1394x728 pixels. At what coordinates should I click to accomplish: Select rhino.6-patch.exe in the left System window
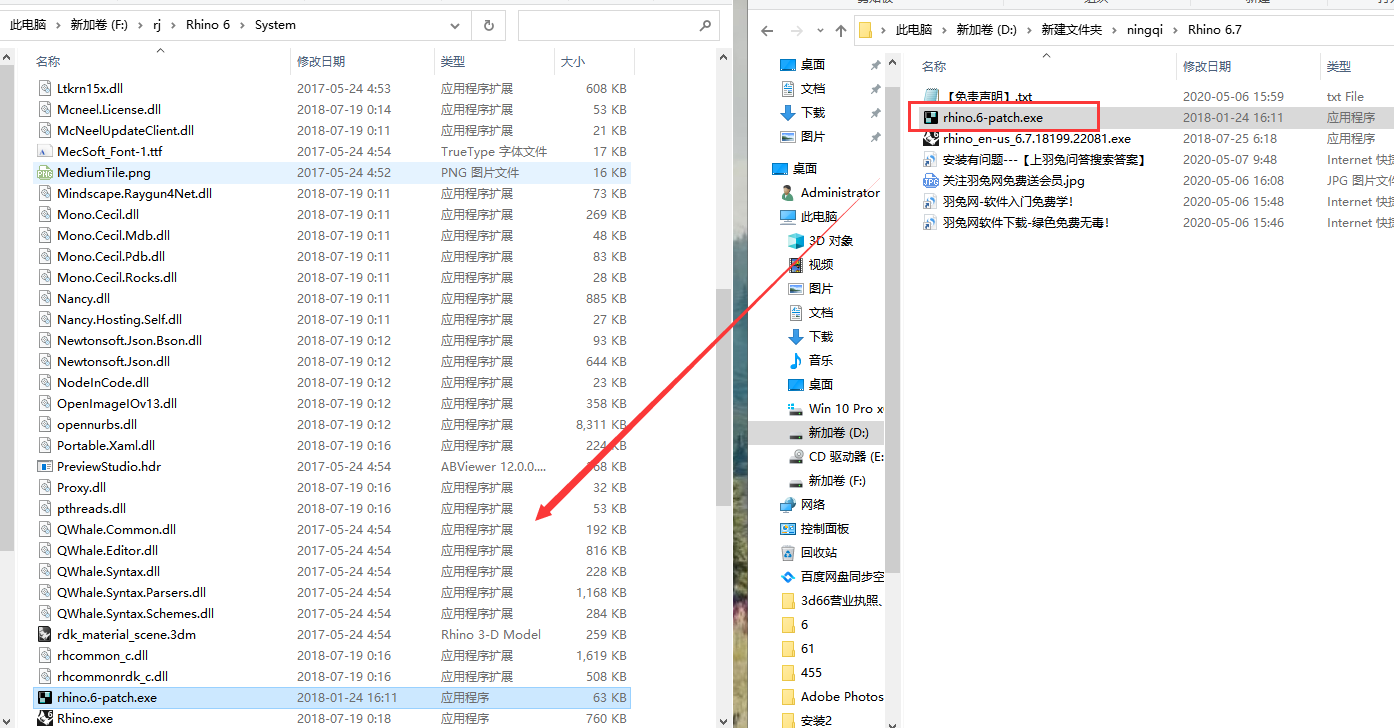click(x=332, y=698)
